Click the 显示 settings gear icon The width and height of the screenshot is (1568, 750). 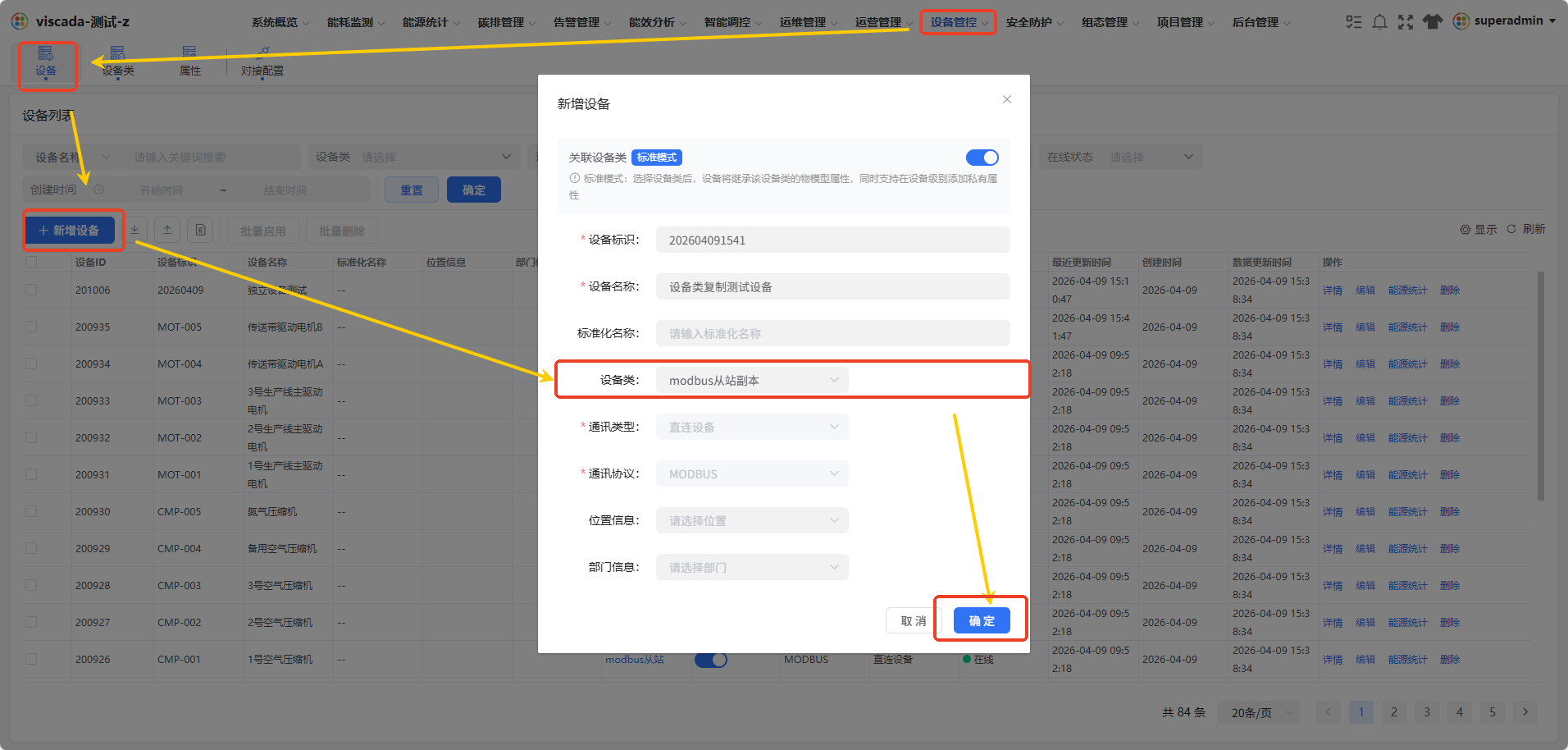click(x=1465, y=230)
